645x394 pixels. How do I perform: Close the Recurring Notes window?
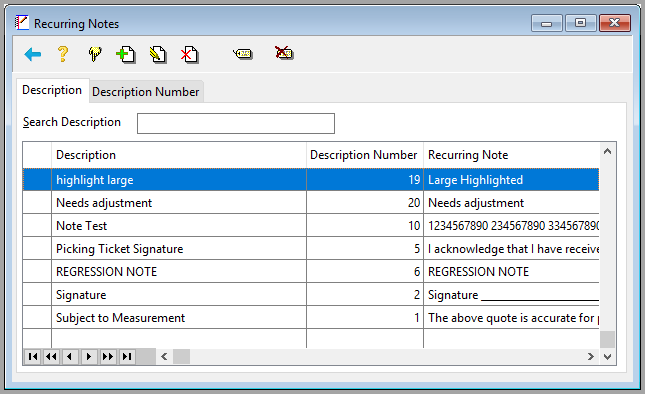[615, 23]
